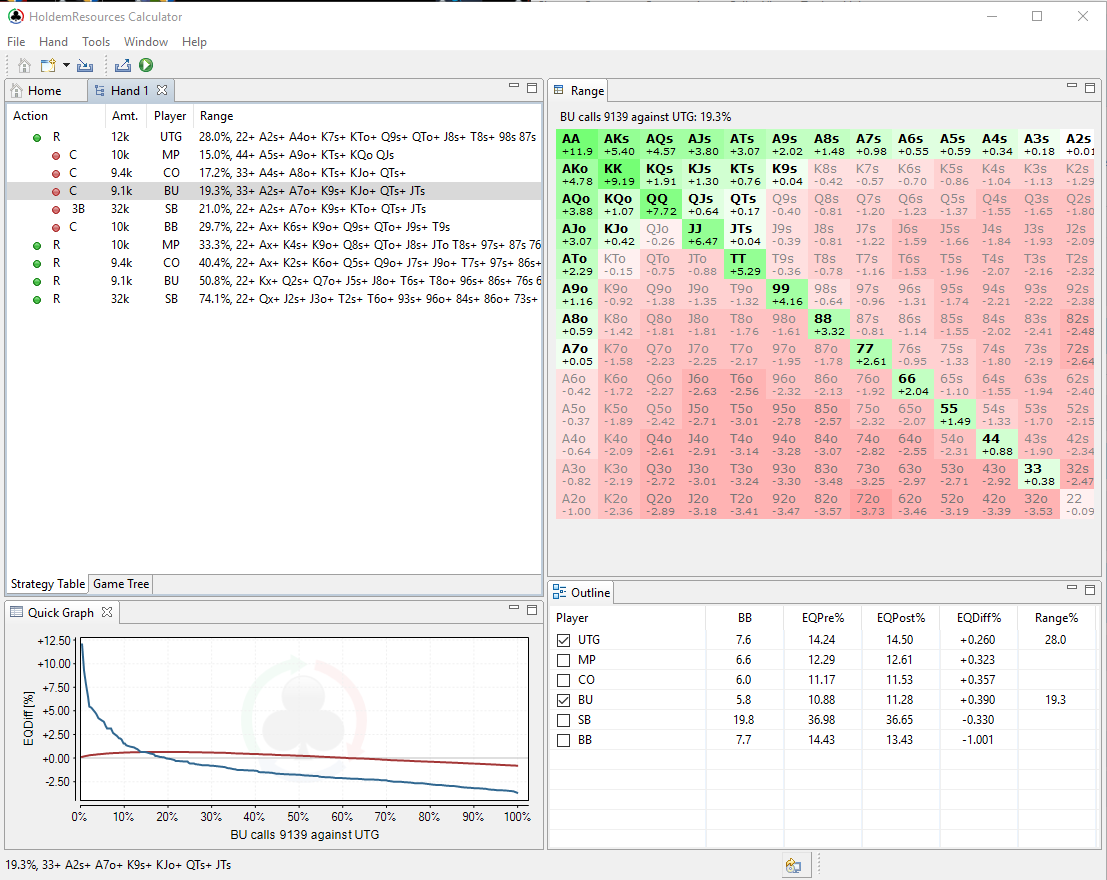Screen dimensions: 1107x880
Task: Select the BU raise 50.8% action row
Action: click(274, 281)
